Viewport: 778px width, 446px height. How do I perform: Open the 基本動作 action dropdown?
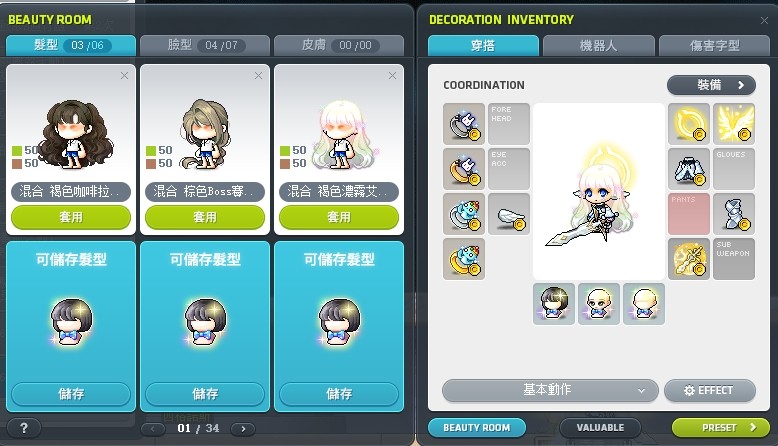[x=550, y=390]
